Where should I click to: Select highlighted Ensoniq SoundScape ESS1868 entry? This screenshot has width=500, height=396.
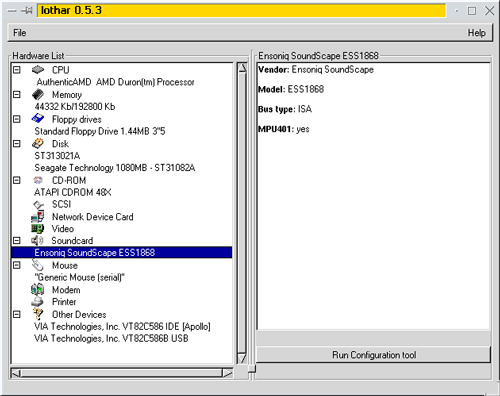pos(122,252)
